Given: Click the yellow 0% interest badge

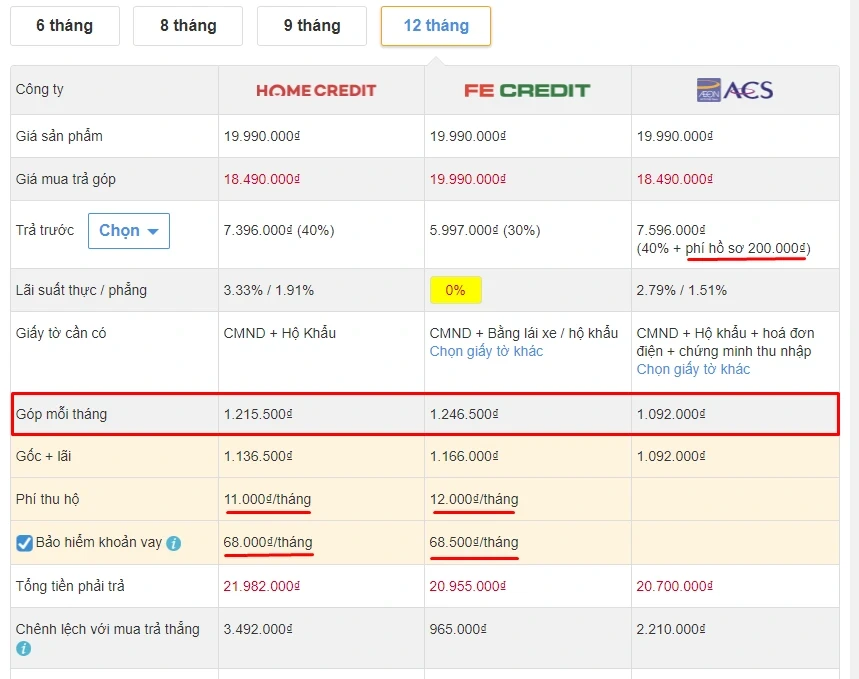Looking at the screenshot, I should click(455, 290).
